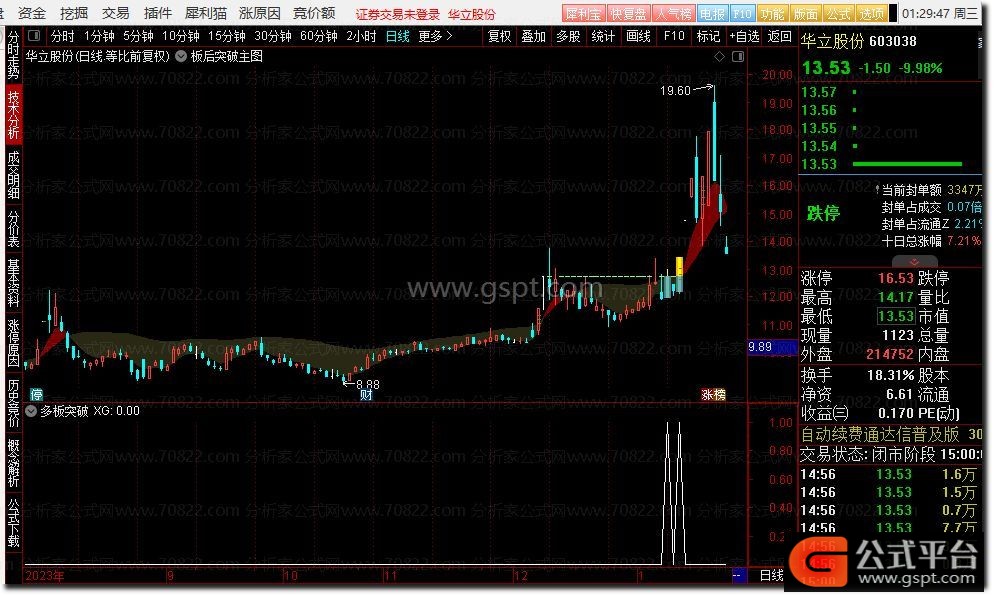Image resolution: width=994 pixels, height=595 pixels.
Task: Open the 分时走势 sidebar tab
Action: (x=13, y=55)
